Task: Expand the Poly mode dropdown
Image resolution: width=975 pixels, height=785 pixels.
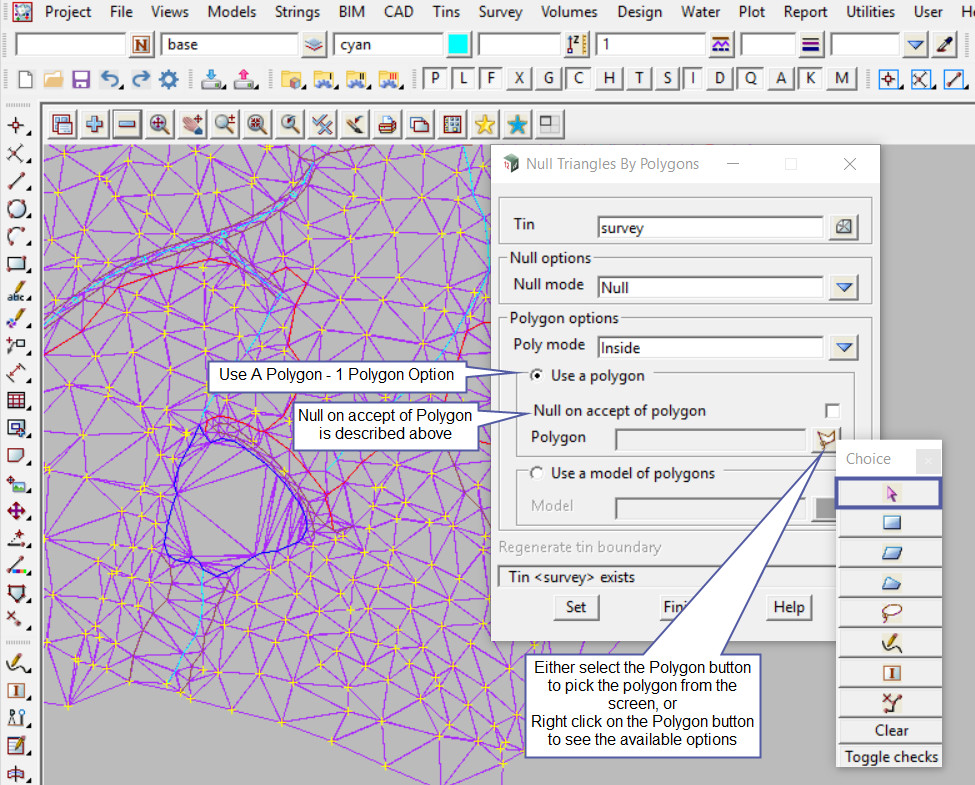Action: pos(845,347)
